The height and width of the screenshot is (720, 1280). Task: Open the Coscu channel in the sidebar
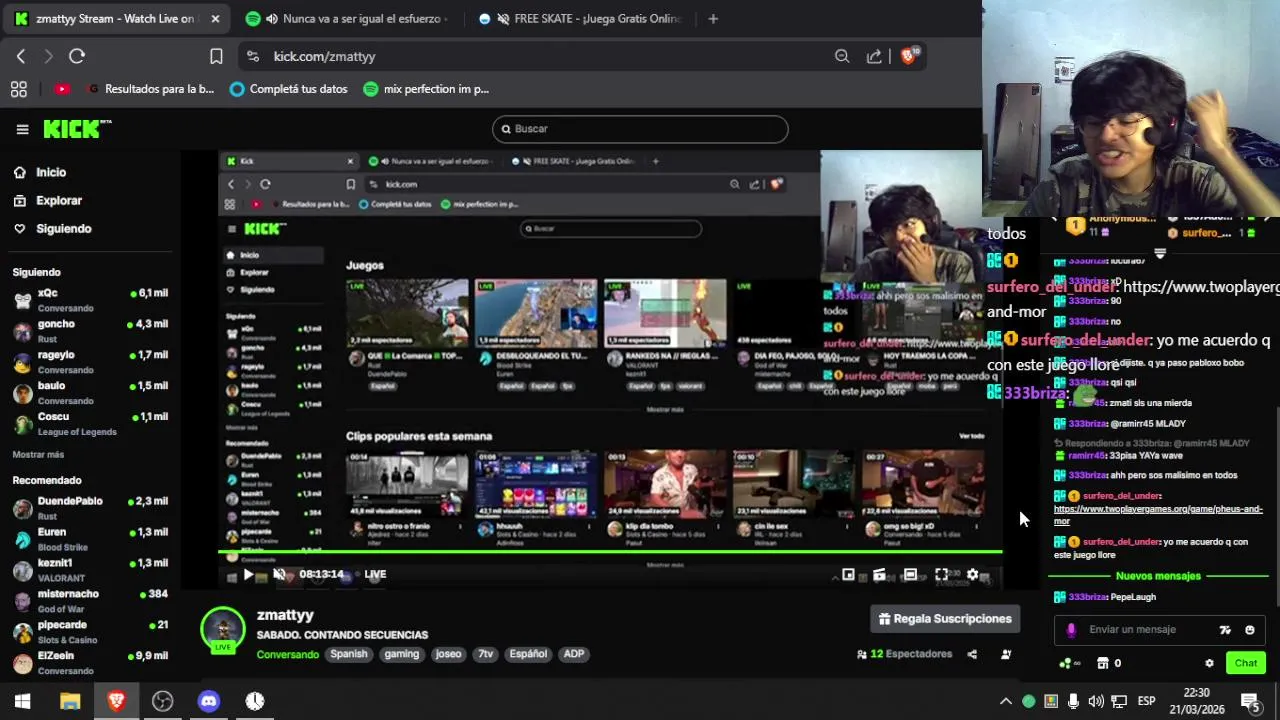coord(89,423)
